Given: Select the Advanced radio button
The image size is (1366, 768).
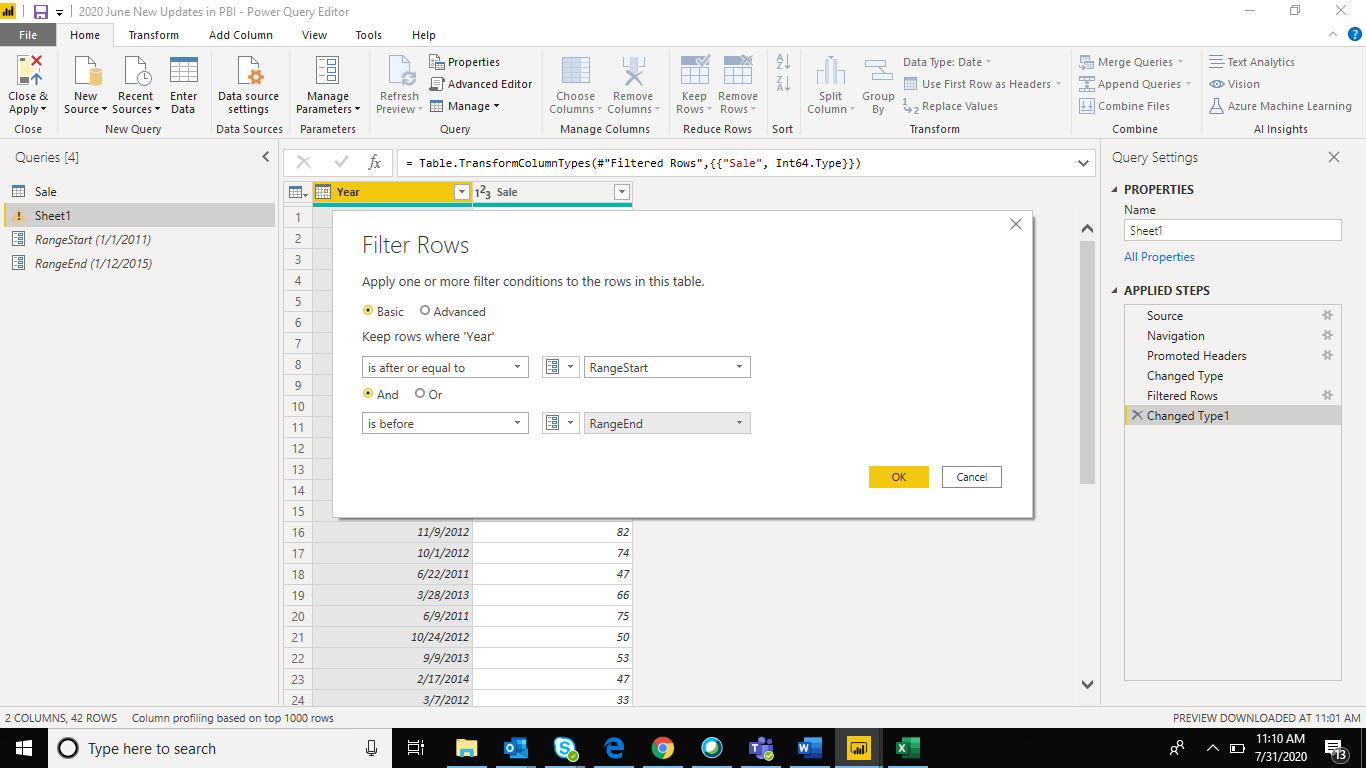Looking at the screenshot, I should [425, 311].
